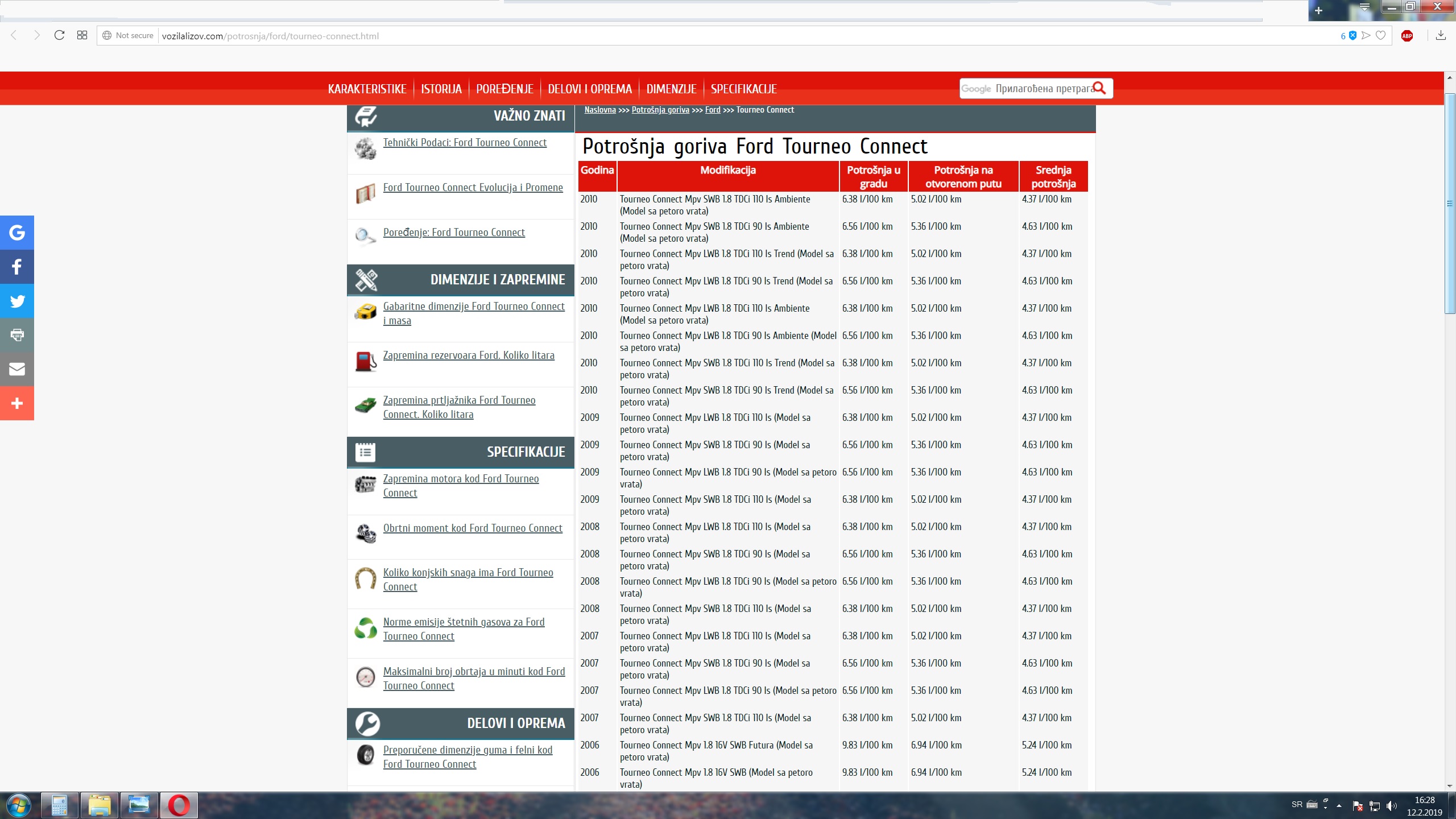Click the send-to-flow arrow icon
Screen dimensions: 1456x819
[x=1366, y=35]
